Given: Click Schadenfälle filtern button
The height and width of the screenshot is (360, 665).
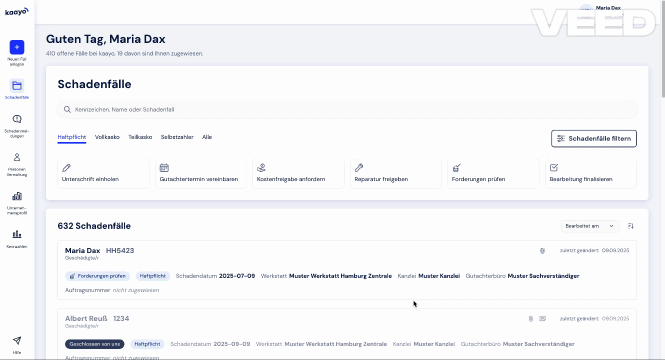Looking at the screenshot, I should point(594,139).
